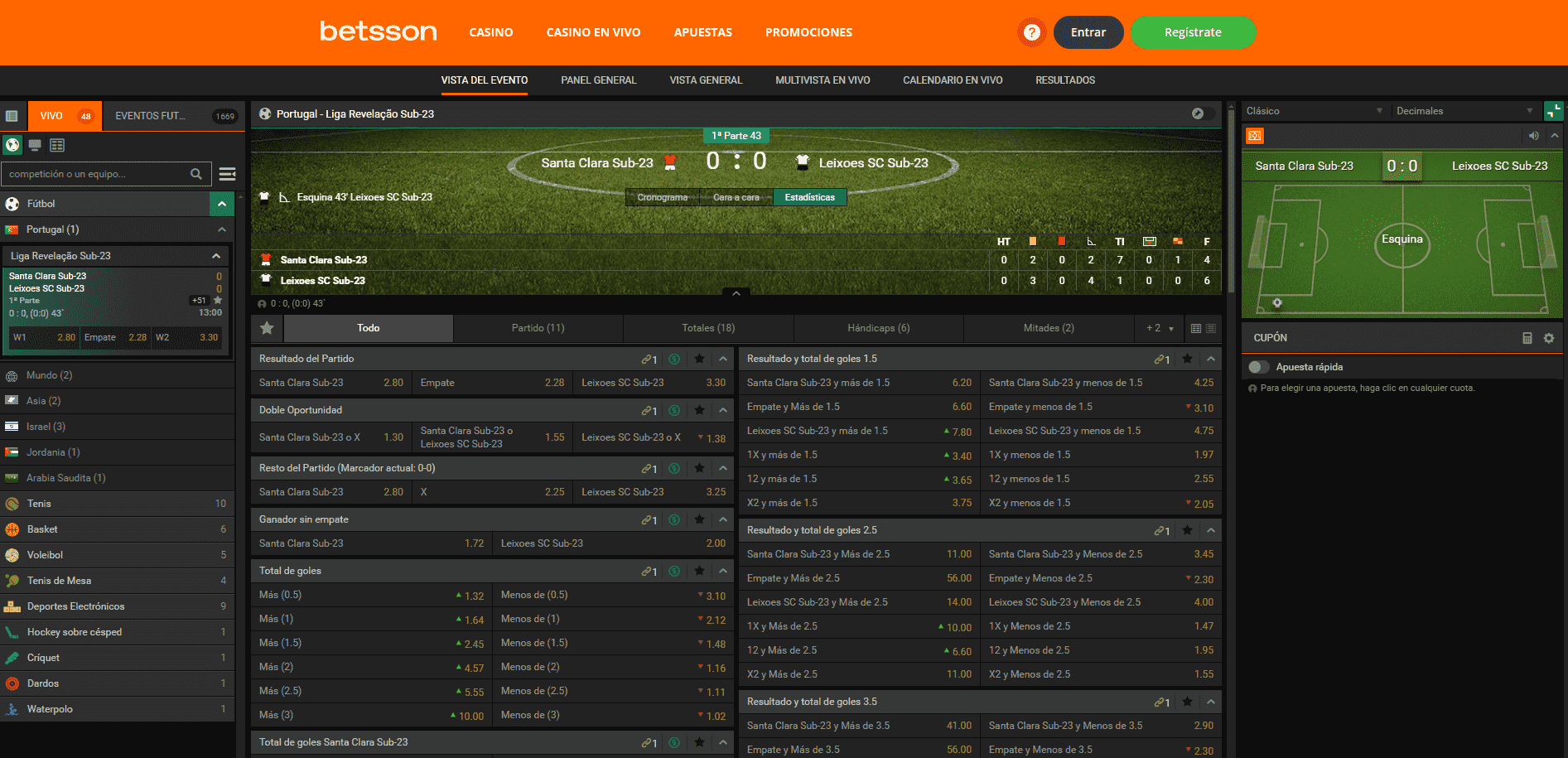Open the Clásico view dropdown
The width and height of the screenshot is (1568, 758).
pyautogui.click(x=1314, y=111)
